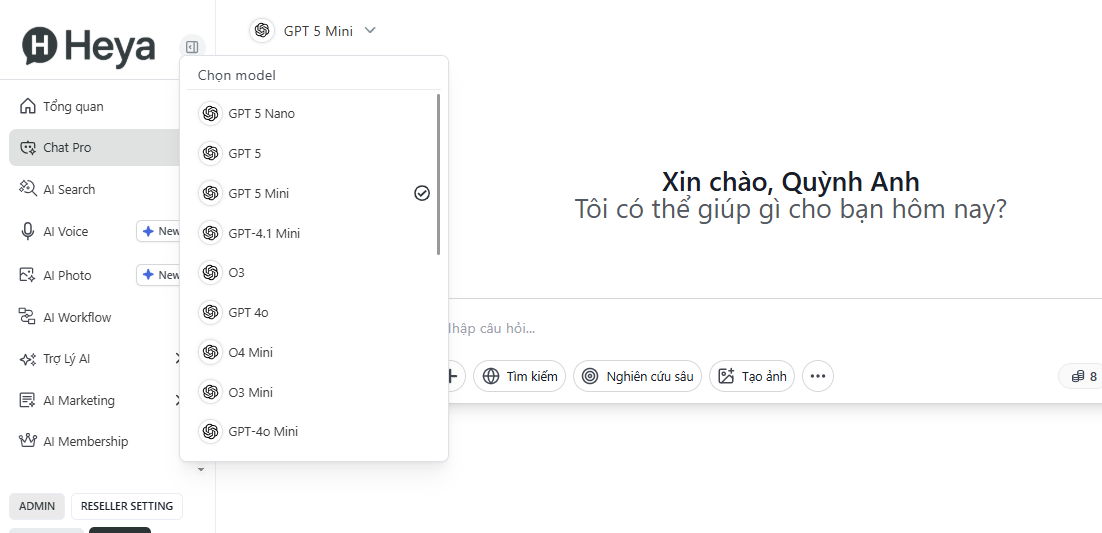Collapse the sidebar using the panel icon
1102x533 pixels.
point(192,47)
